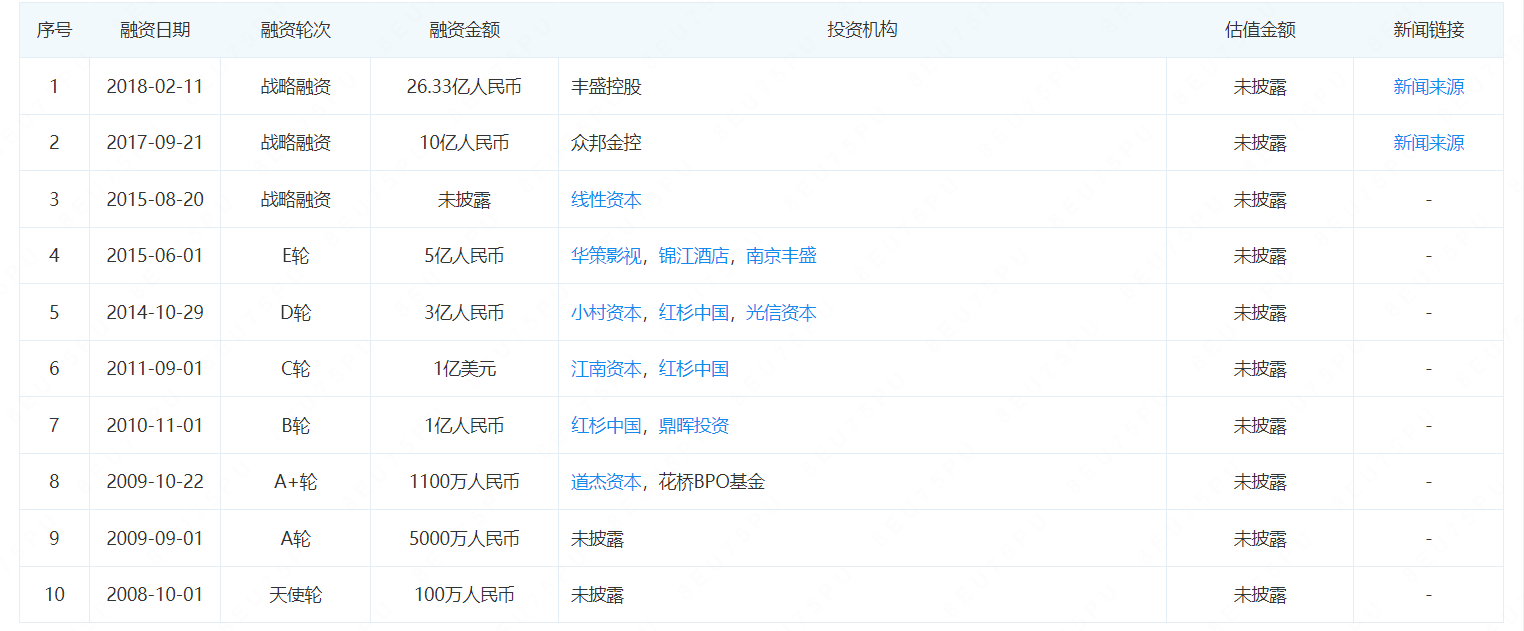The width and height of the screenshot is (1524, 631).
Task: Click the 融资金额 column header
Action: click(464, 30)
